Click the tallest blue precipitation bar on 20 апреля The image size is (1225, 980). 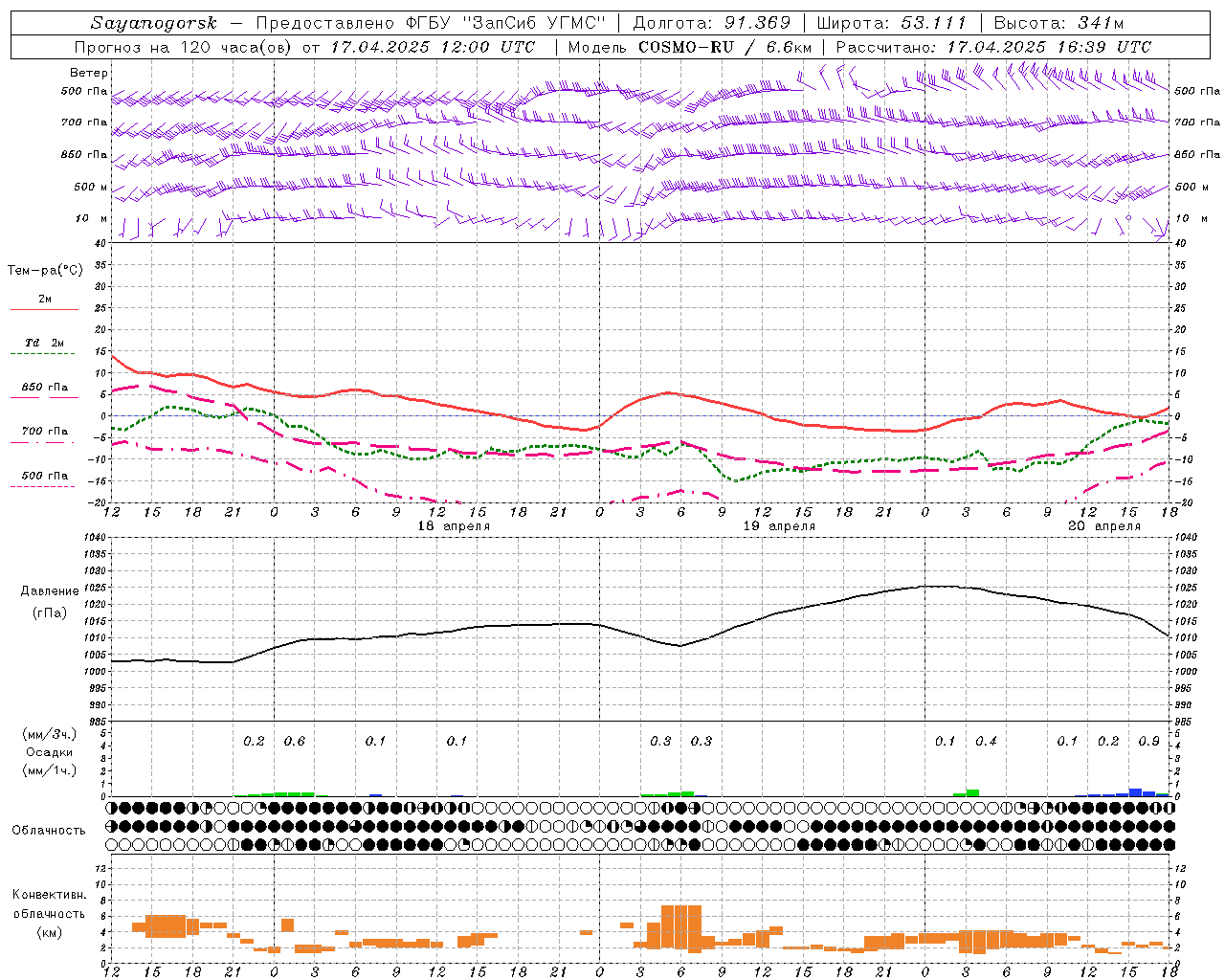1135,792
